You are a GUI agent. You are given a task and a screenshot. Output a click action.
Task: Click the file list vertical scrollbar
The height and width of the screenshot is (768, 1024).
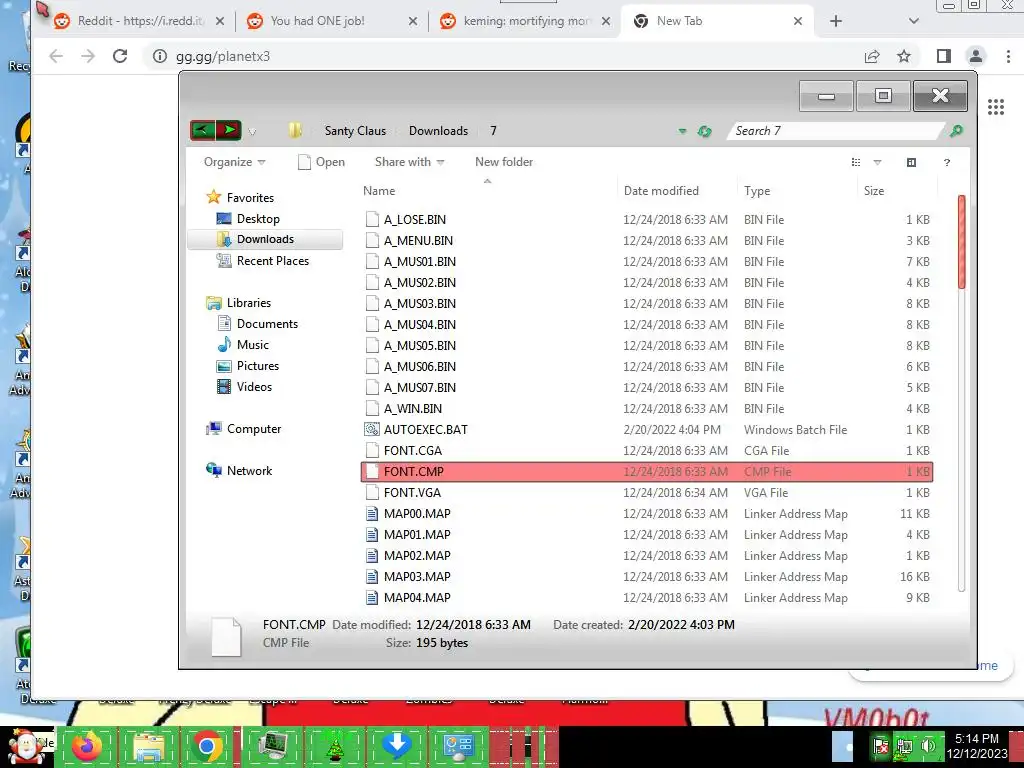click(x=961, y=392)
